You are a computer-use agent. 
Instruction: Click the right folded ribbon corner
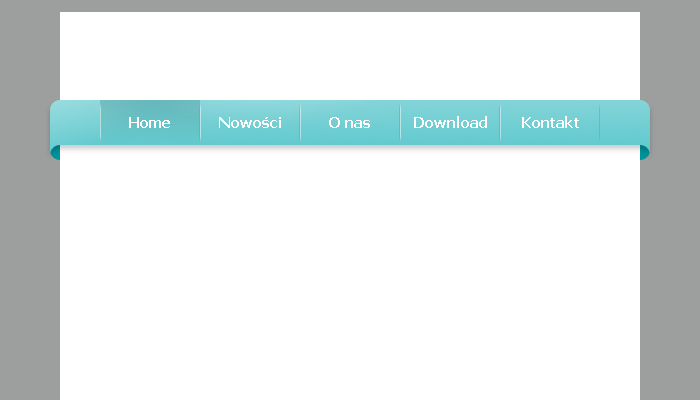[645, 152]
